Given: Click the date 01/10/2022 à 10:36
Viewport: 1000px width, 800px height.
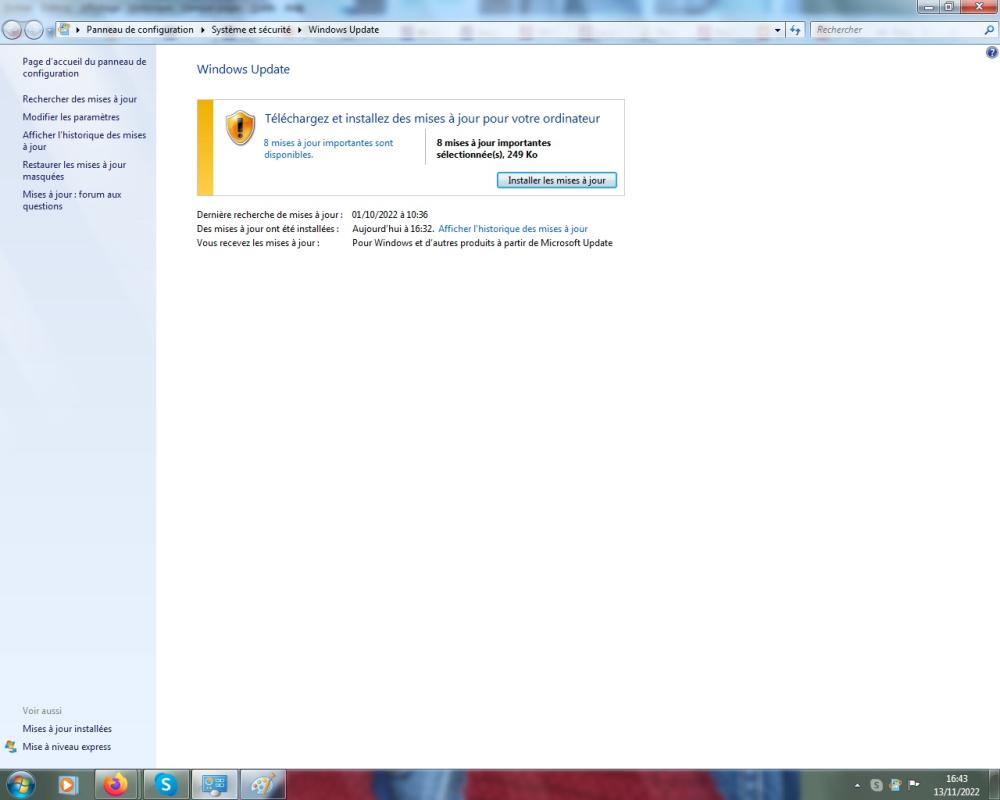Looking at the screenshot, I should click(390, 214).
